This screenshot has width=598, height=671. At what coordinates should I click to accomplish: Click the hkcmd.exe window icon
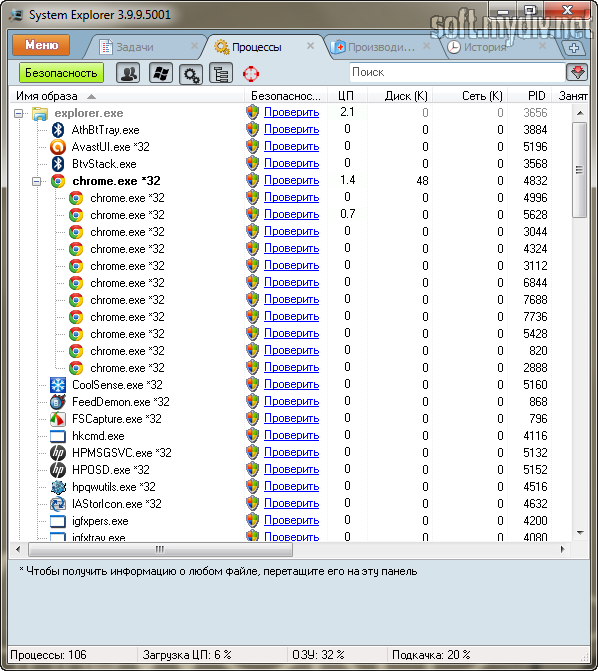[58, 436]
